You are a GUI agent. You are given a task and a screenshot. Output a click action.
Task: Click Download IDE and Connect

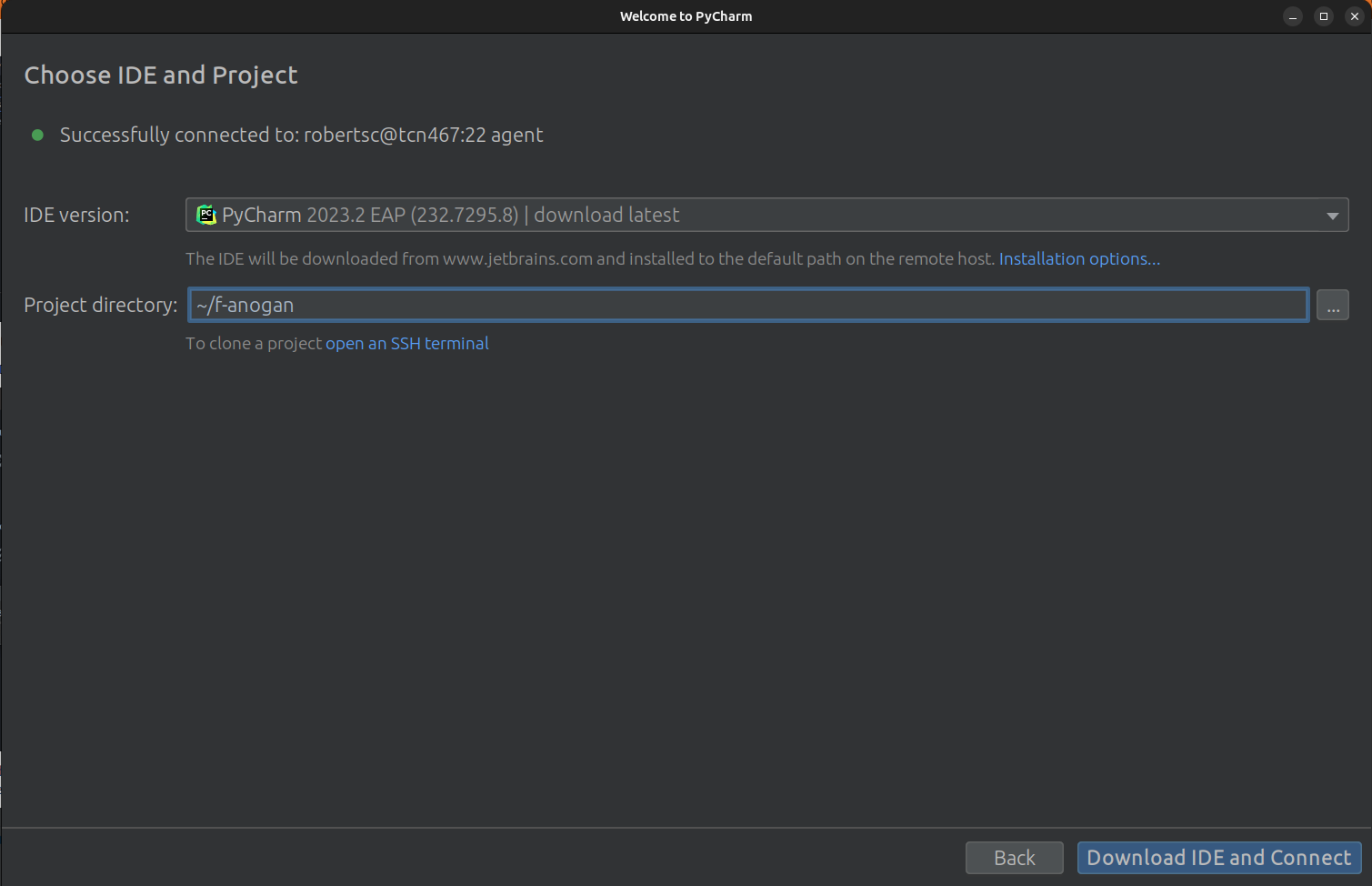(x=1218, y=858)
